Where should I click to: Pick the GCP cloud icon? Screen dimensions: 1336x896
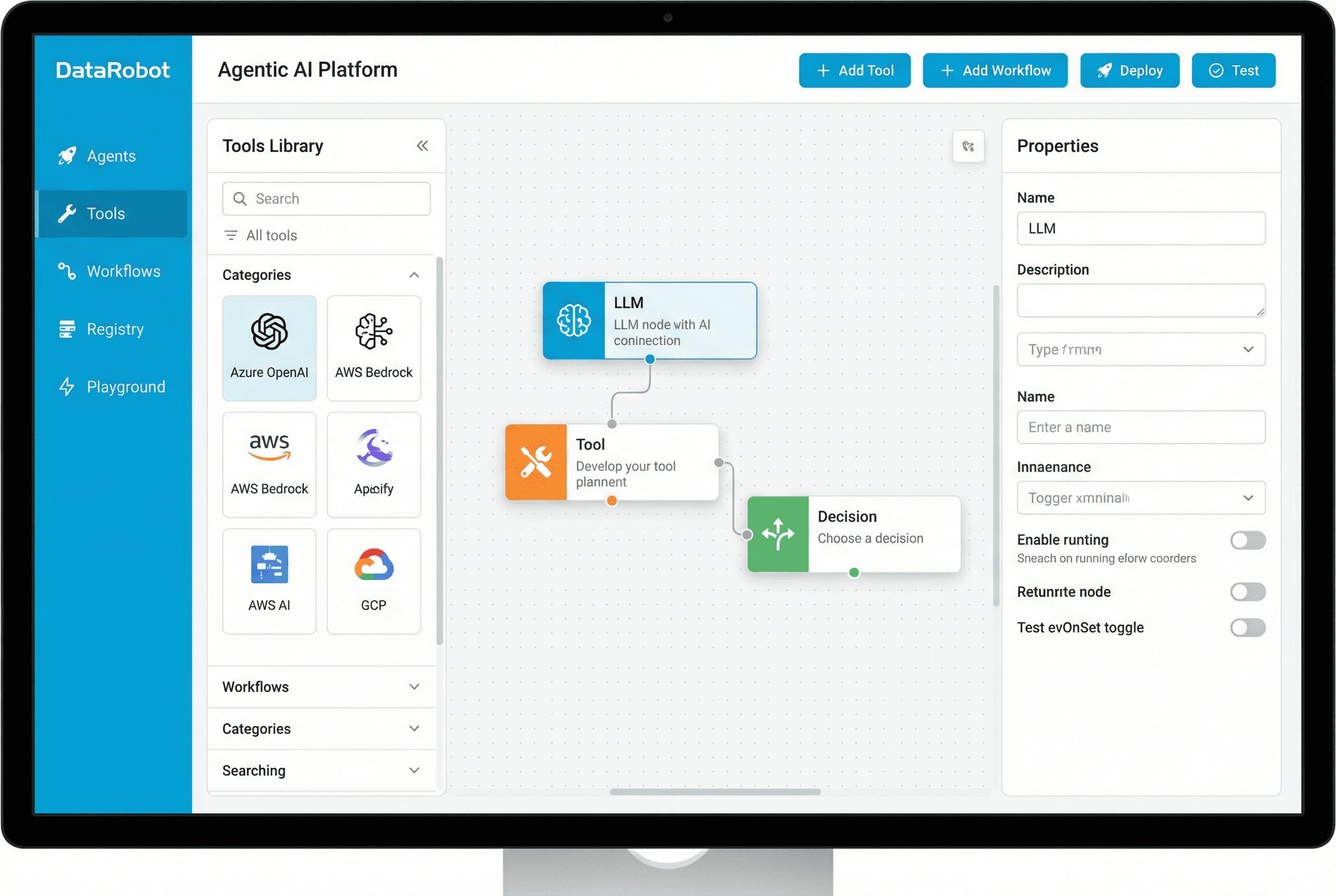[x=374, y=565]
